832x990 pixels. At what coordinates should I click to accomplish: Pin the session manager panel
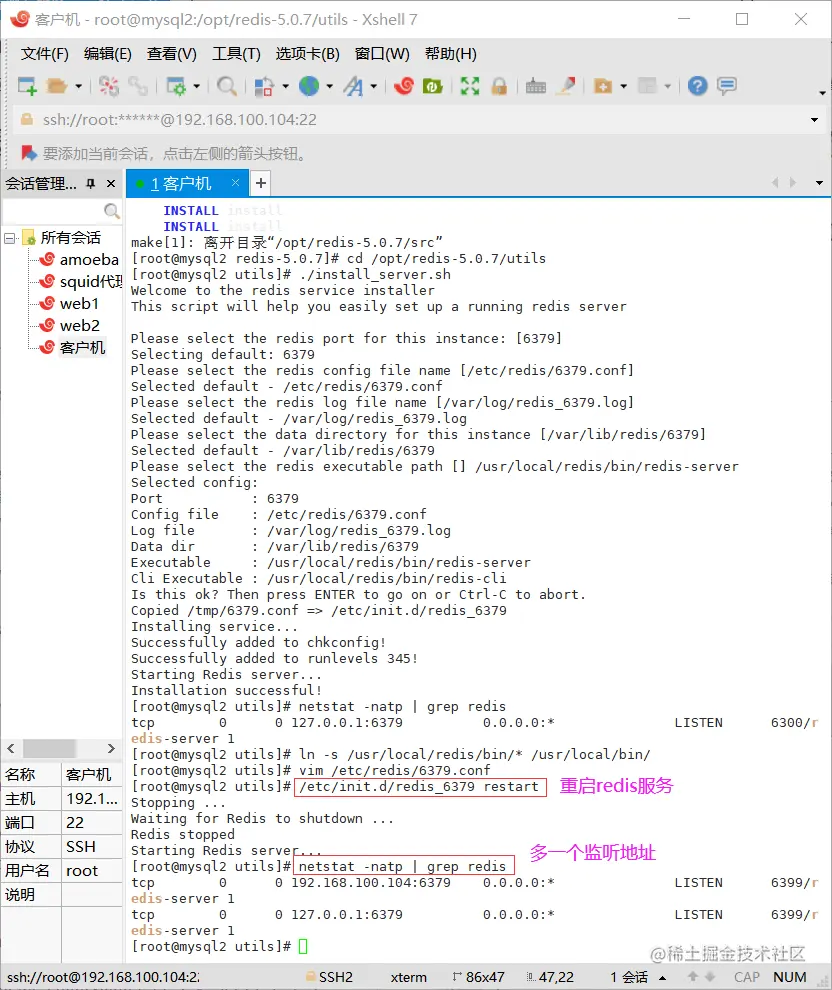[91, 184]
